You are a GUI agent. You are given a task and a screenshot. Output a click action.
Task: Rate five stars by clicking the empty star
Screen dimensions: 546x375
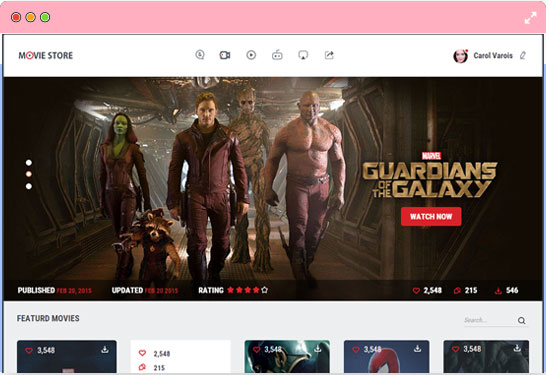[265, 290]
